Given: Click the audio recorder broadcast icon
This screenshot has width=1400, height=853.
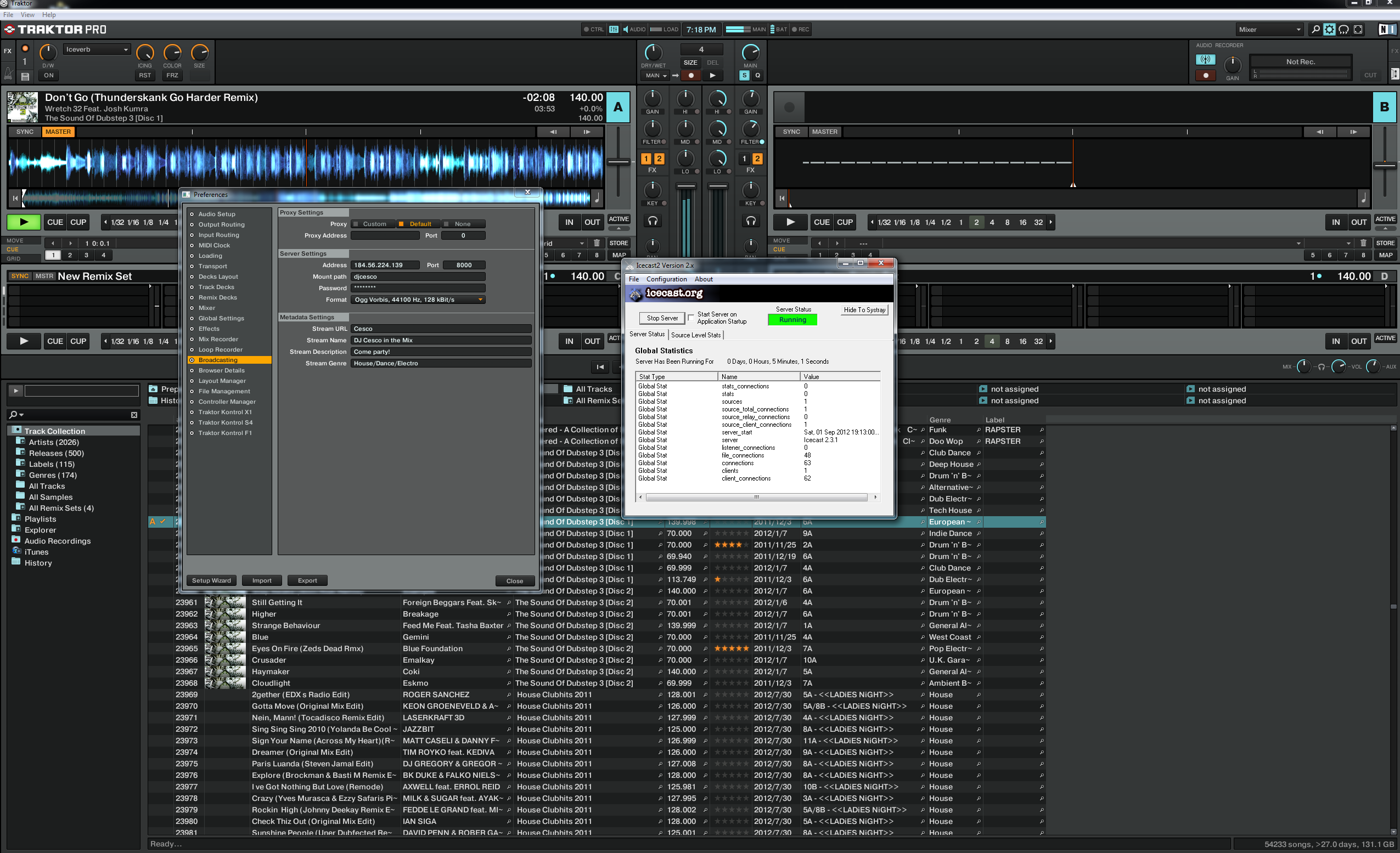Looking at the screenshot, I should 1205,60.
